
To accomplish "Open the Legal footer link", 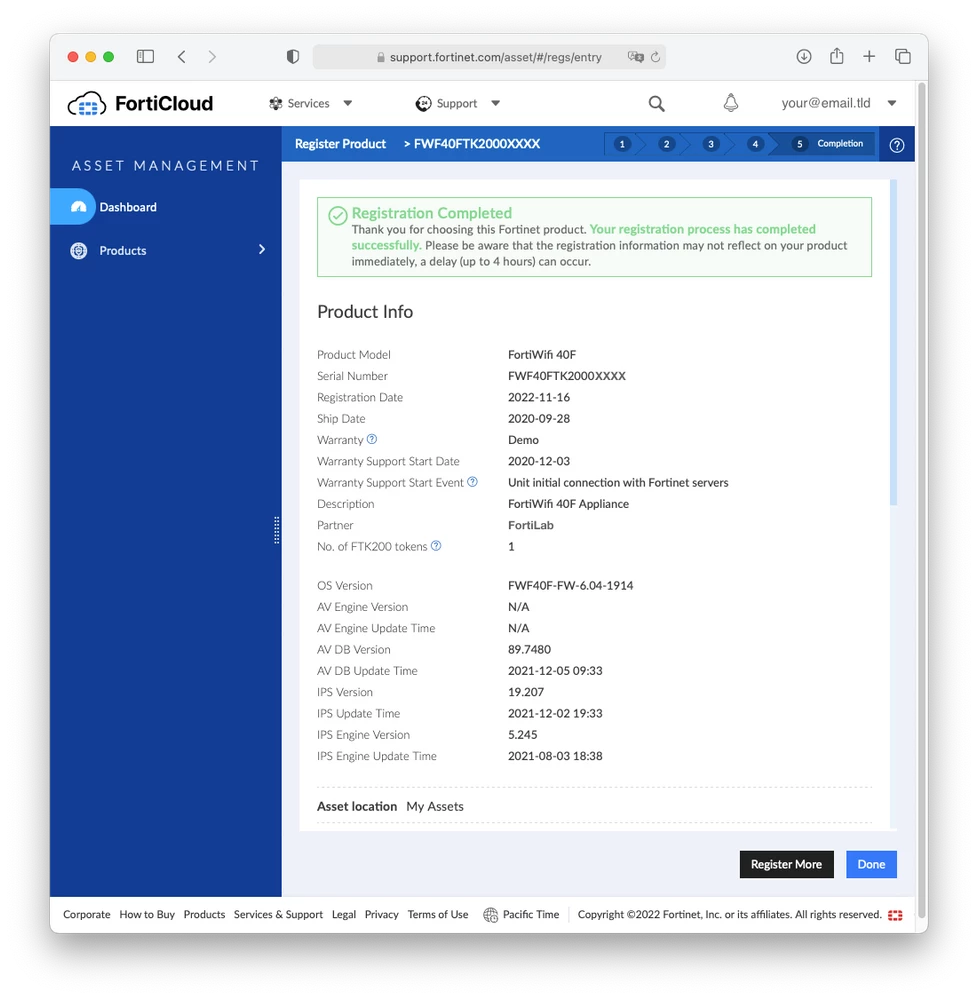I will [x=344, y=914].
